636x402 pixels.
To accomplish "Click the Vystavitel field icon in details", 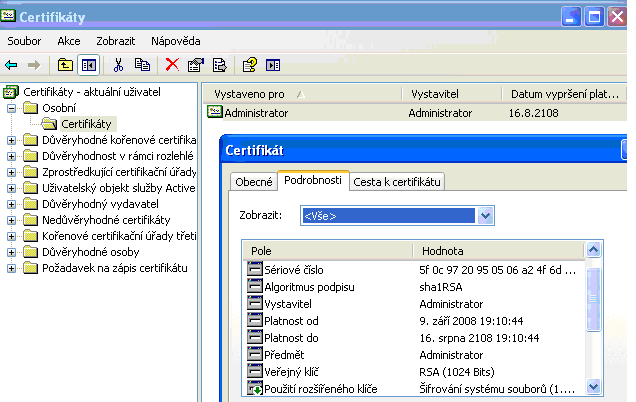I will pyautogui.click(x=255, y=303).
